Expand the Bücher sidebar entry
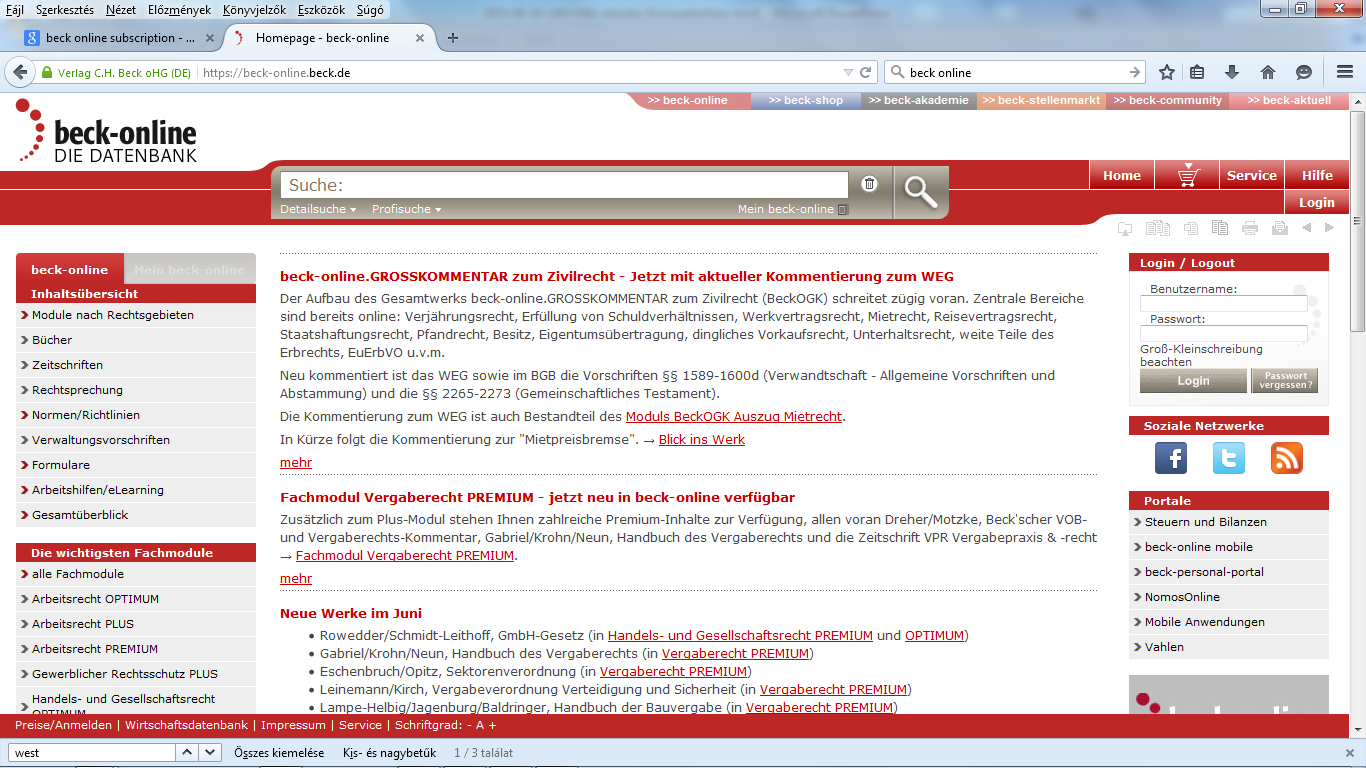Viewport: 1366px width, 768px height. [x=136, y=340]
